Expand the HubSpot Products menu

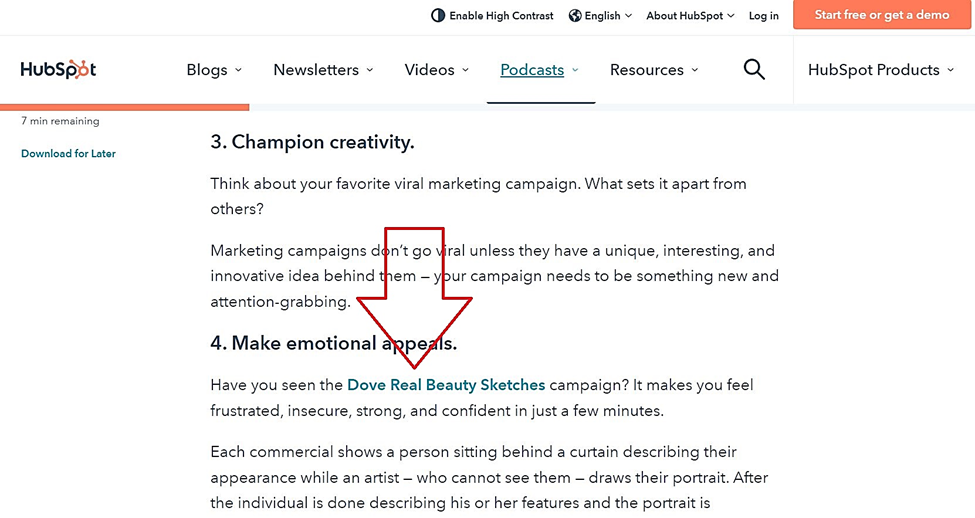(880, 70)
